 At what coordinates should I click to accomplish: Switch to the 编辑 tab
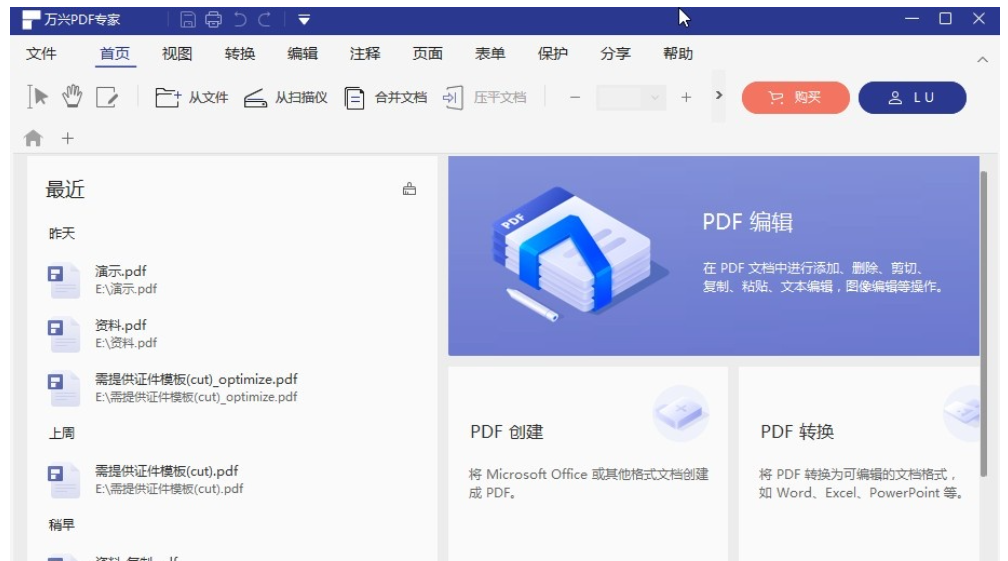click(302, 54)
